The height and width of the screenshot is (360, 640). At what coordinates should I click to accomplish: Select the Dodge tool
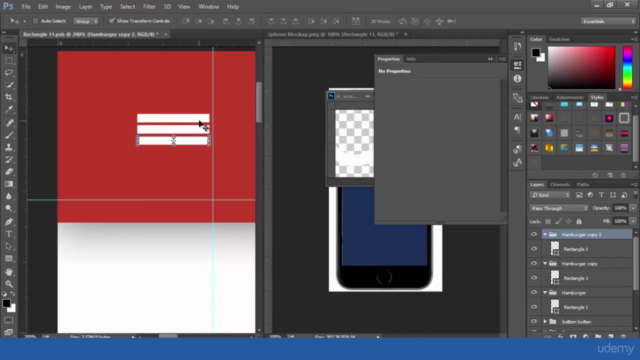[9, 209]
